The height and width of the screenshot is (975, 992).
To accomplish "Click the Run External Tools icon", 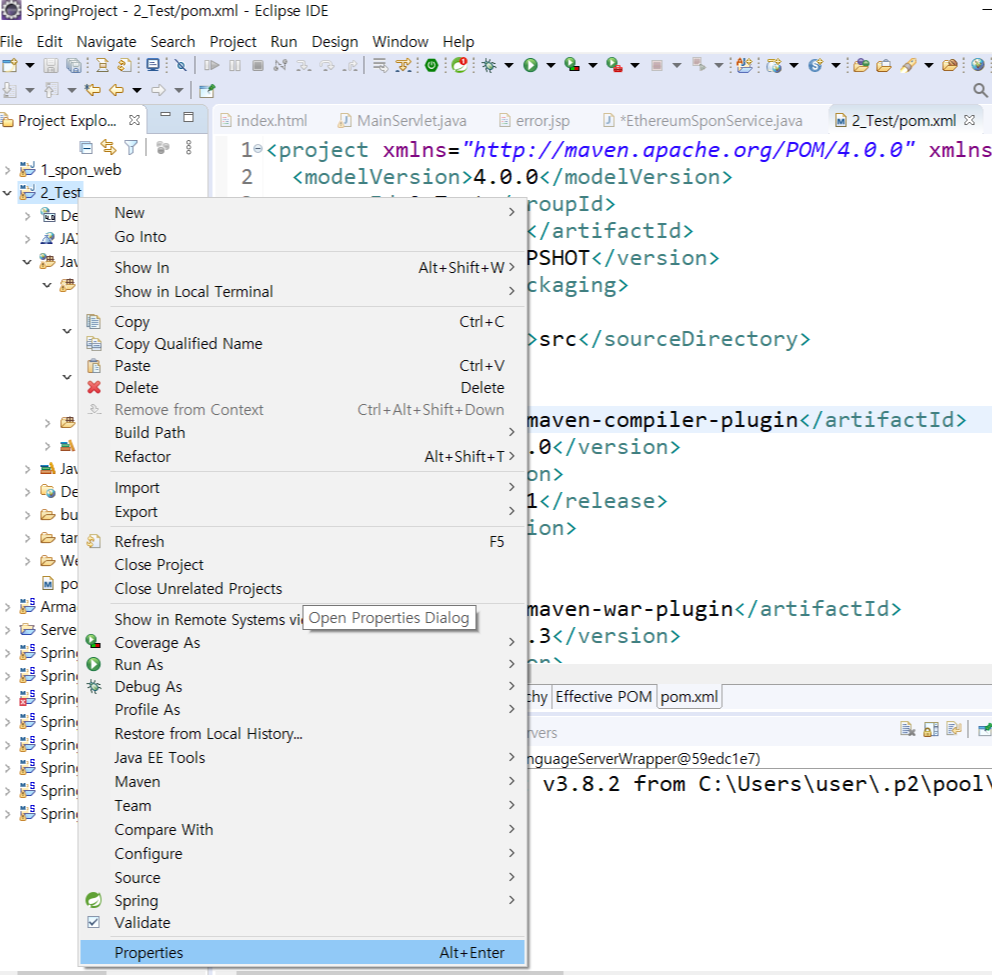I will pyautogui.click(x=614, y=65).
